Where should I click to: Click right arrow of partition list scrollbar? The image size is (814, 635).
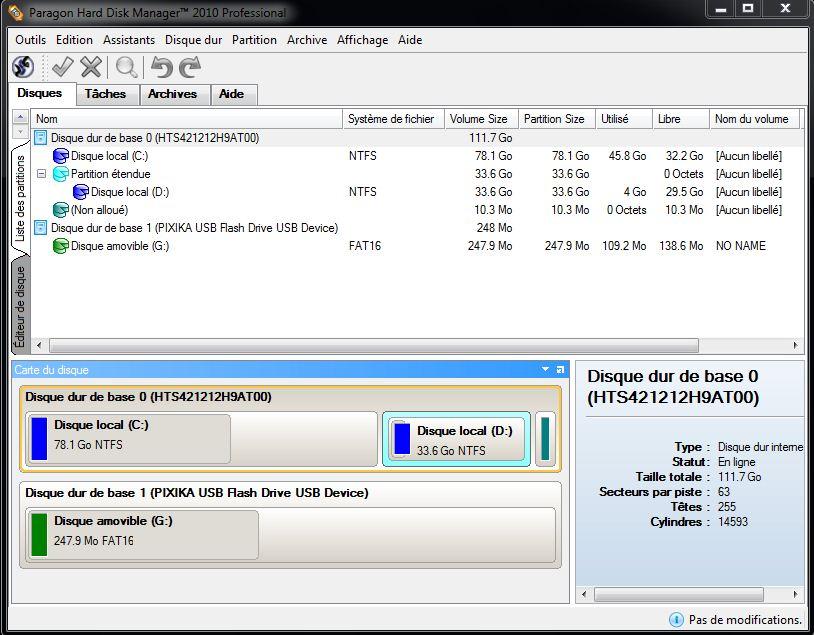(x=795, y=345)
